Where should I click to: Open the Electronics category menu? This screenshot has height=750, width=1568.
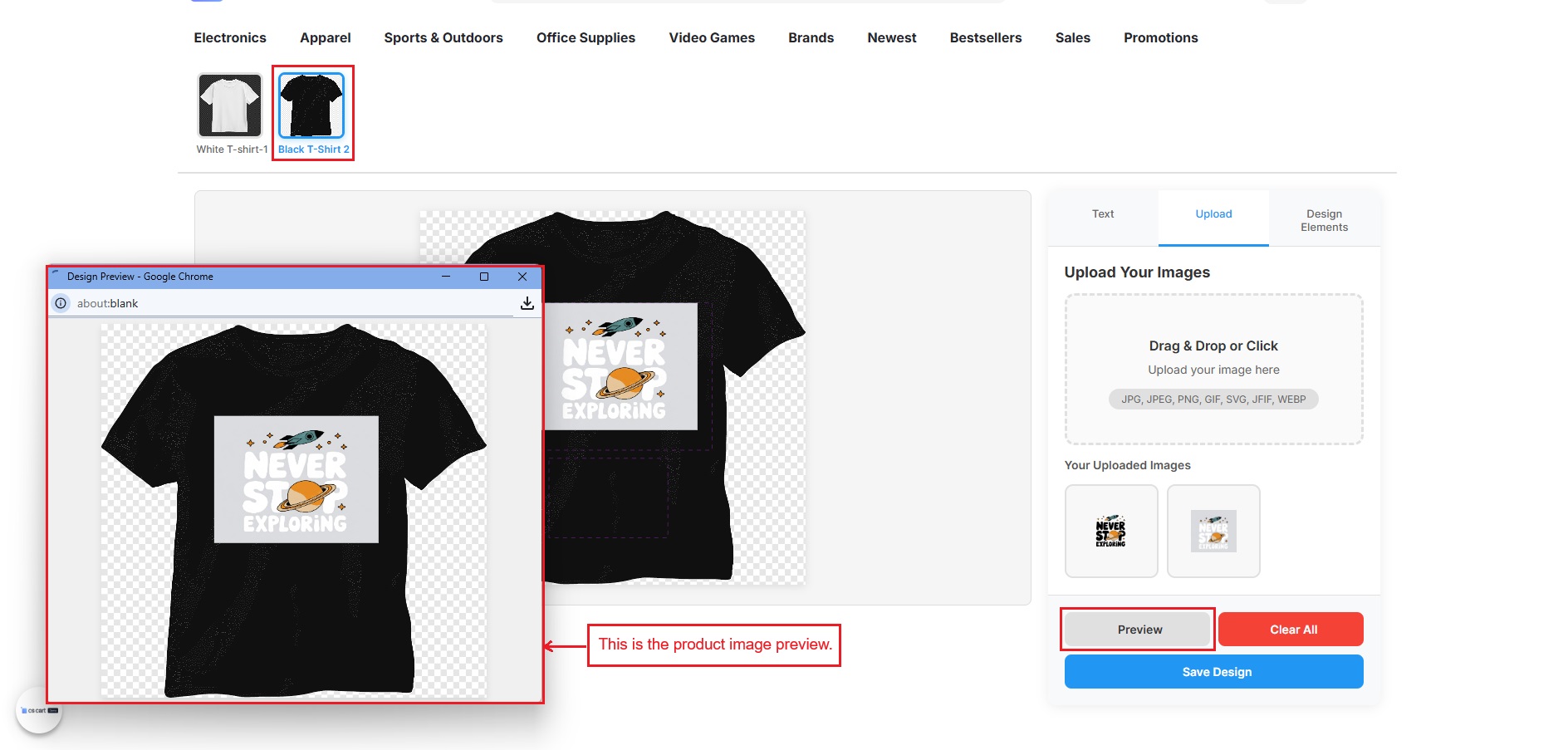pos(230,38)
